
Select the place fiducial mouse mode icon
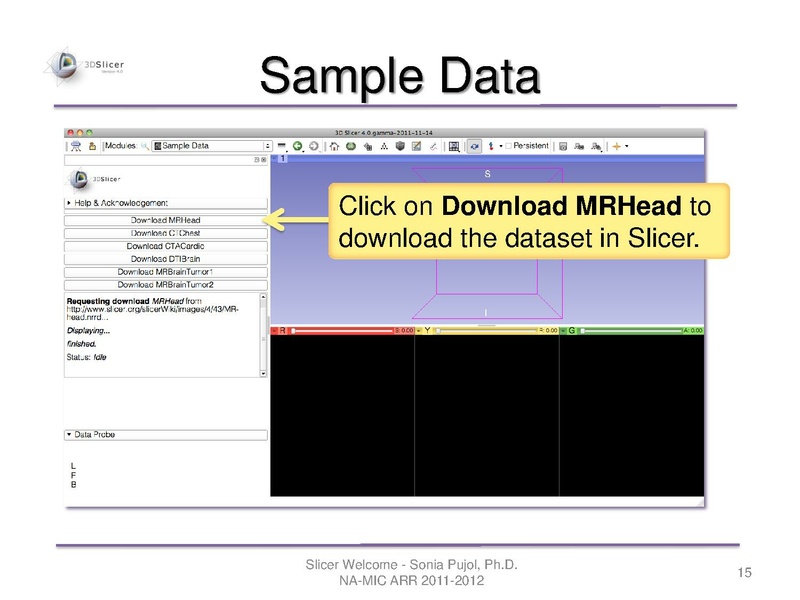coord(491,146)
